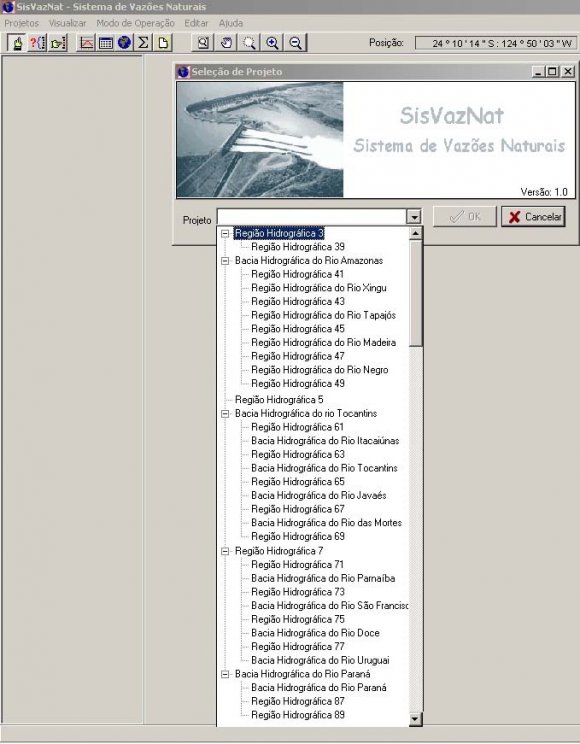
Task: Select the pan hand tool
Action: [x=226, y=43]
